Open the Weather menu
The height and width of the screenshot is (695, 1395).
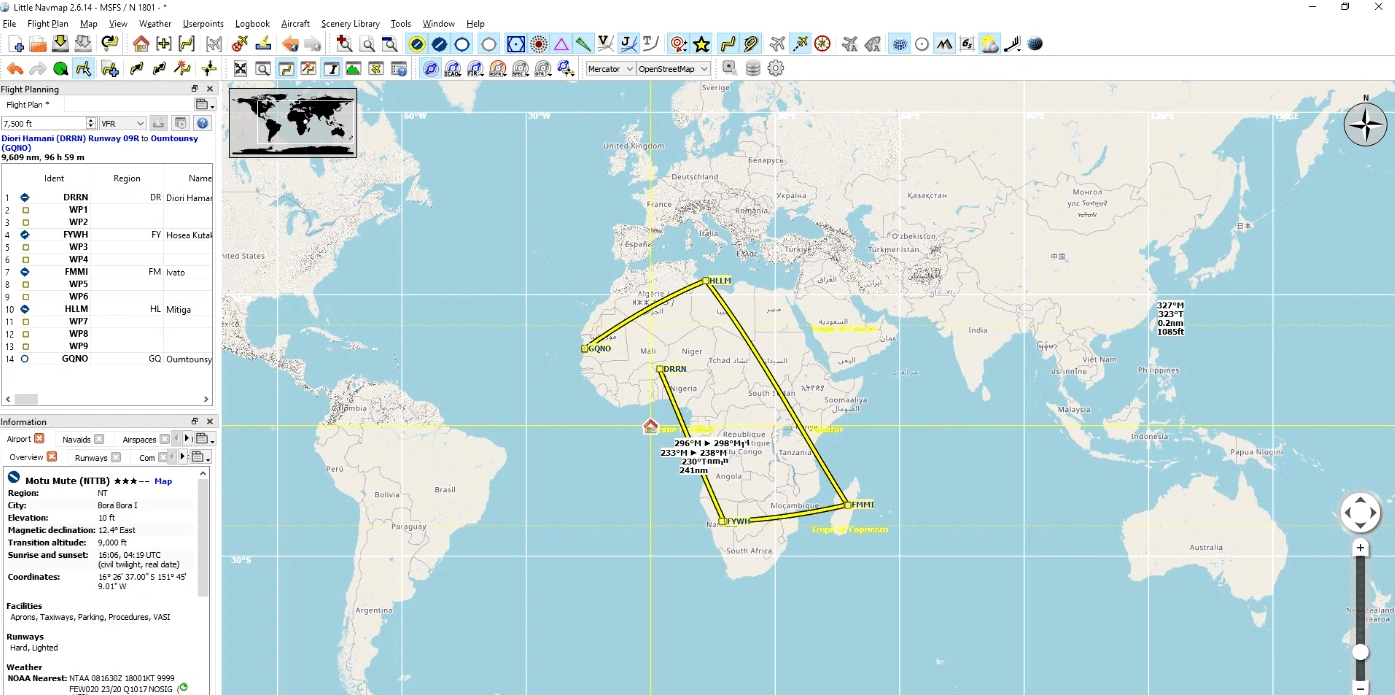click(155, 23)
